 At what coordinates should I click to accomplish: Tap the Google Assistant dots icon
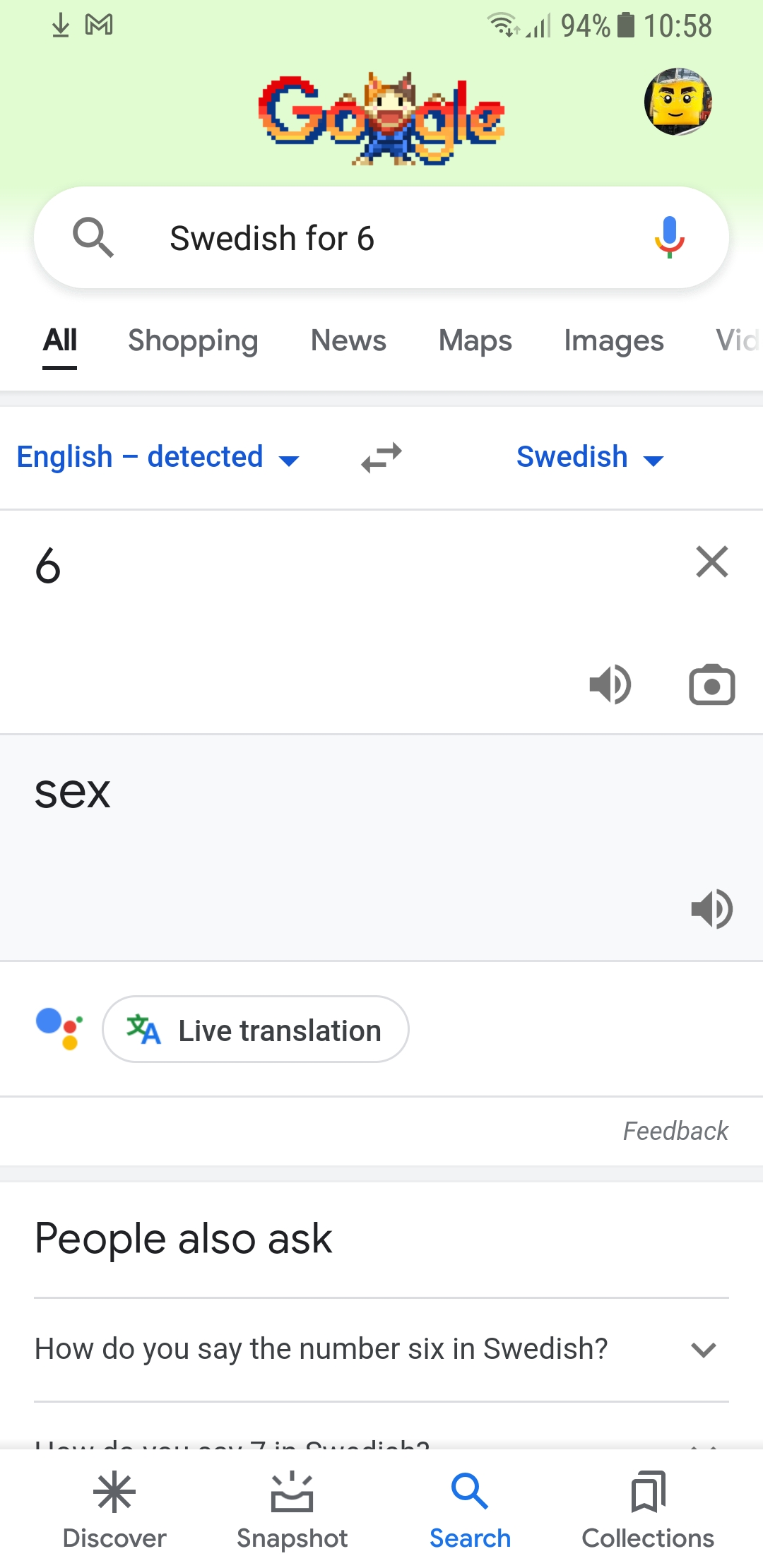pyautogui.click(x=59, y=1028)
